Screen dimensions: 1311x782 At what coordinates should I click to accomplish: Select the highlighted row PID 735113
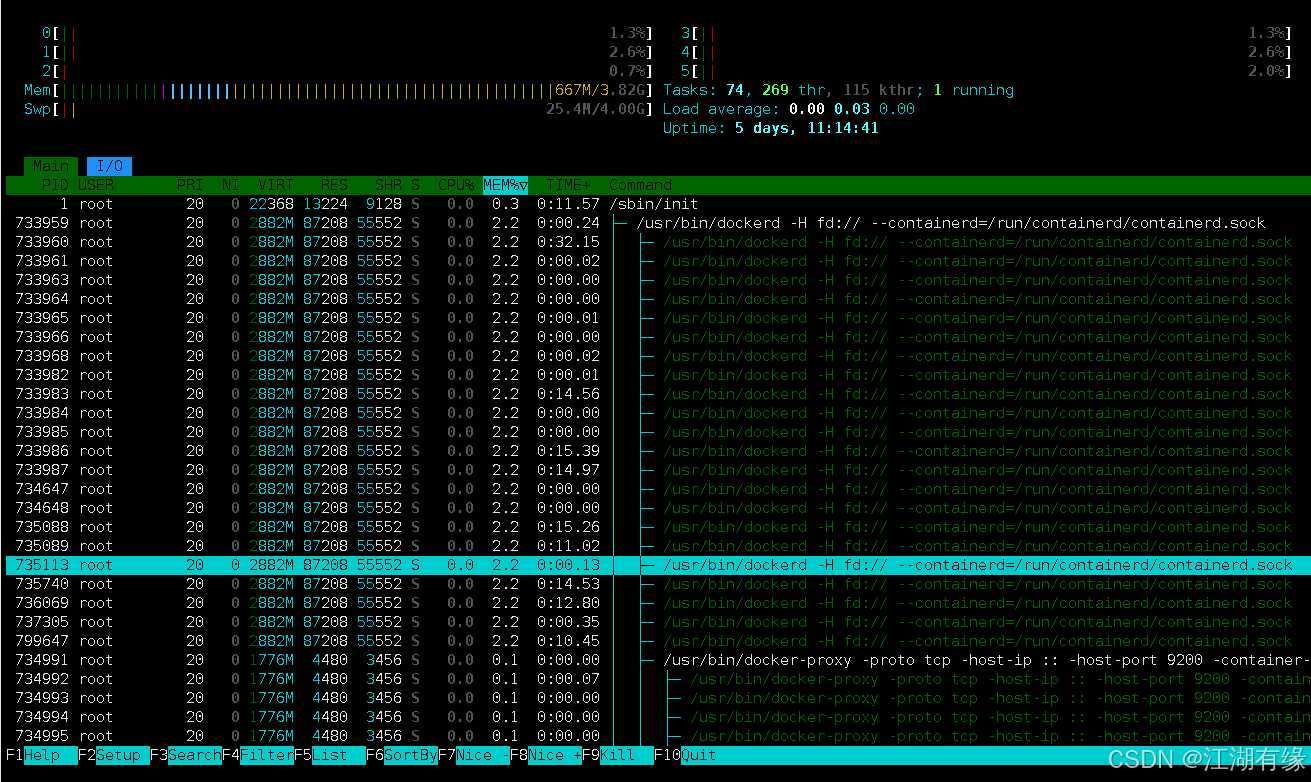(657, 565)
